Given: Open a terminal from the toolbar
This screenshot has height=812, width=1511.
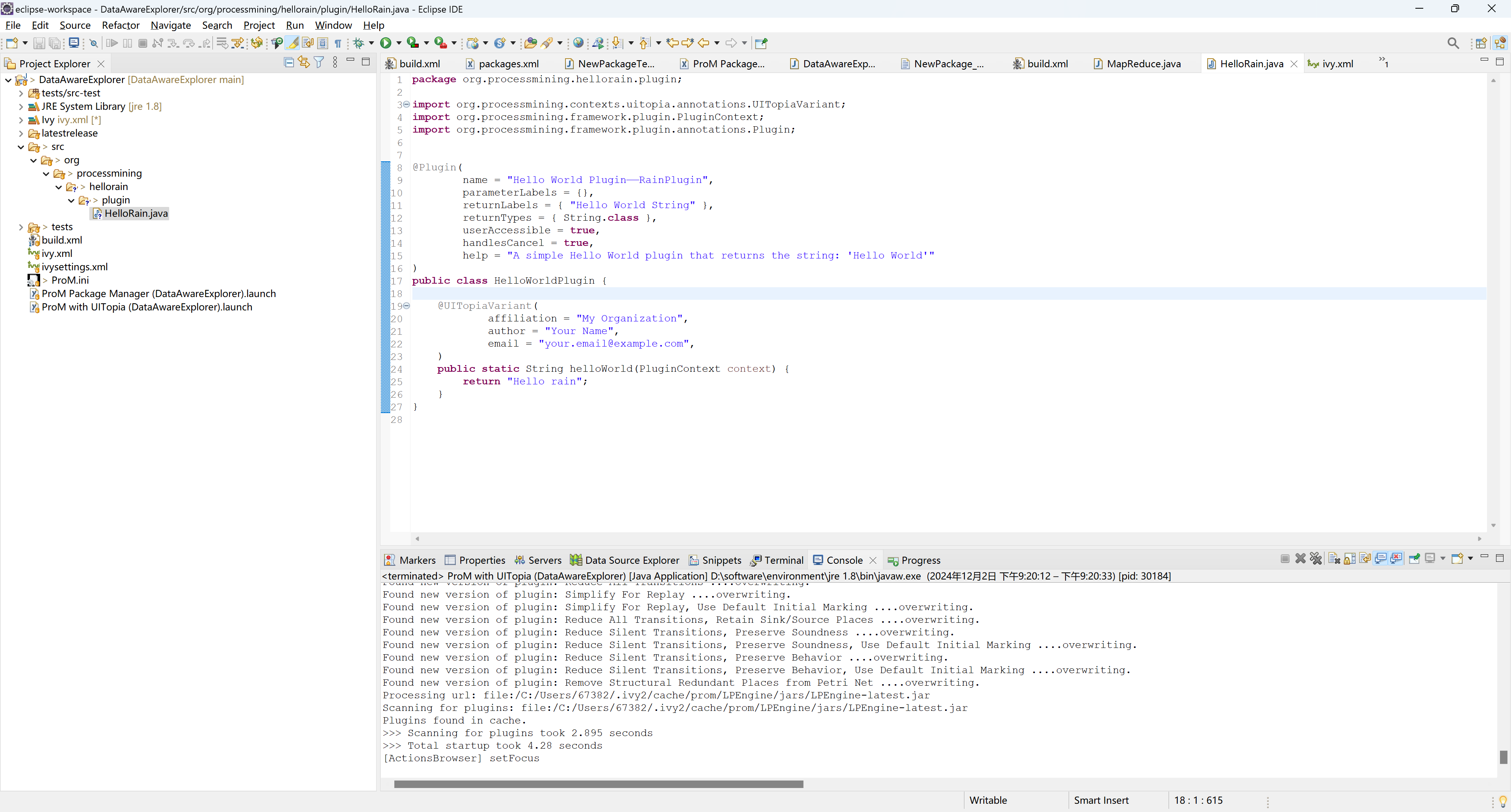Looking at the screenshot, I should (x=74, y=43).
